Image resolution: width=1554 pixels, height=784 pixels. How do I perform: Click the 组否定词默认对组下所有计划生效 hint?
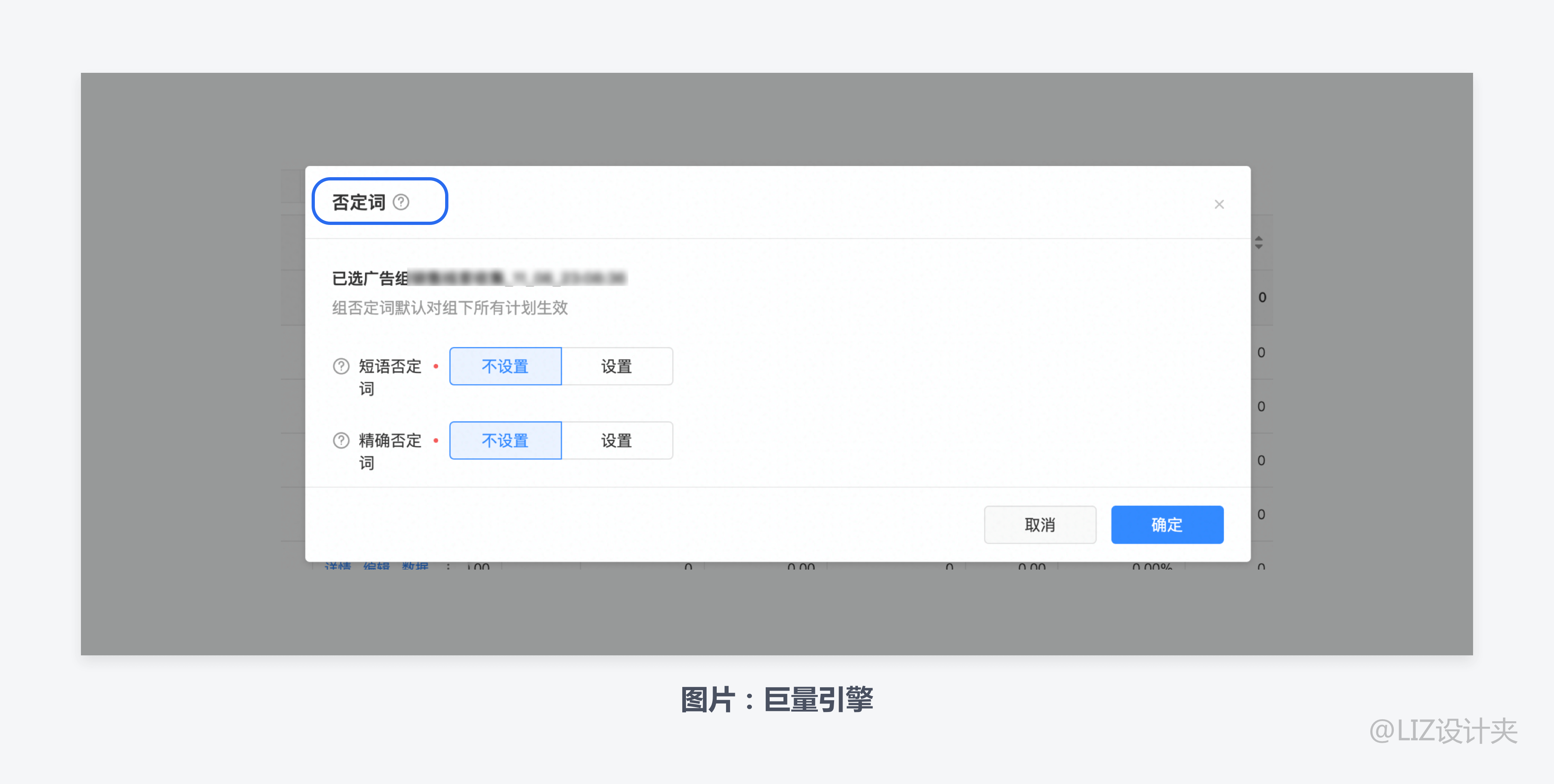(x=450, y=308)
